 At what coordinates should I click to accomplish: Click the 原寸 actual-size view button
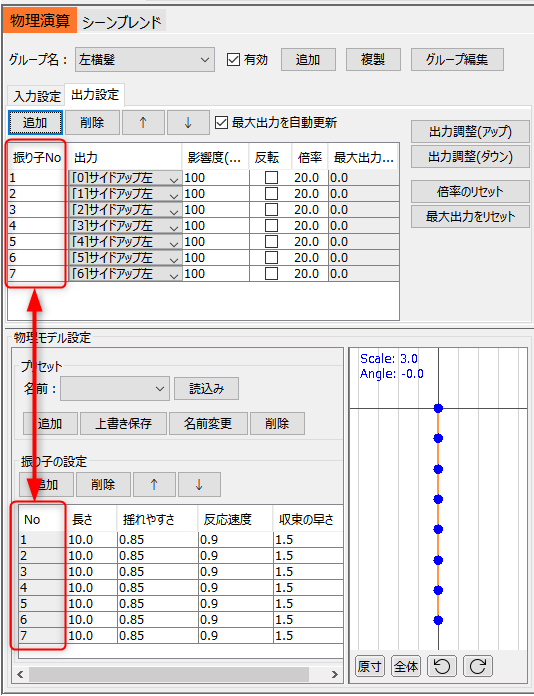click(369, 666)
